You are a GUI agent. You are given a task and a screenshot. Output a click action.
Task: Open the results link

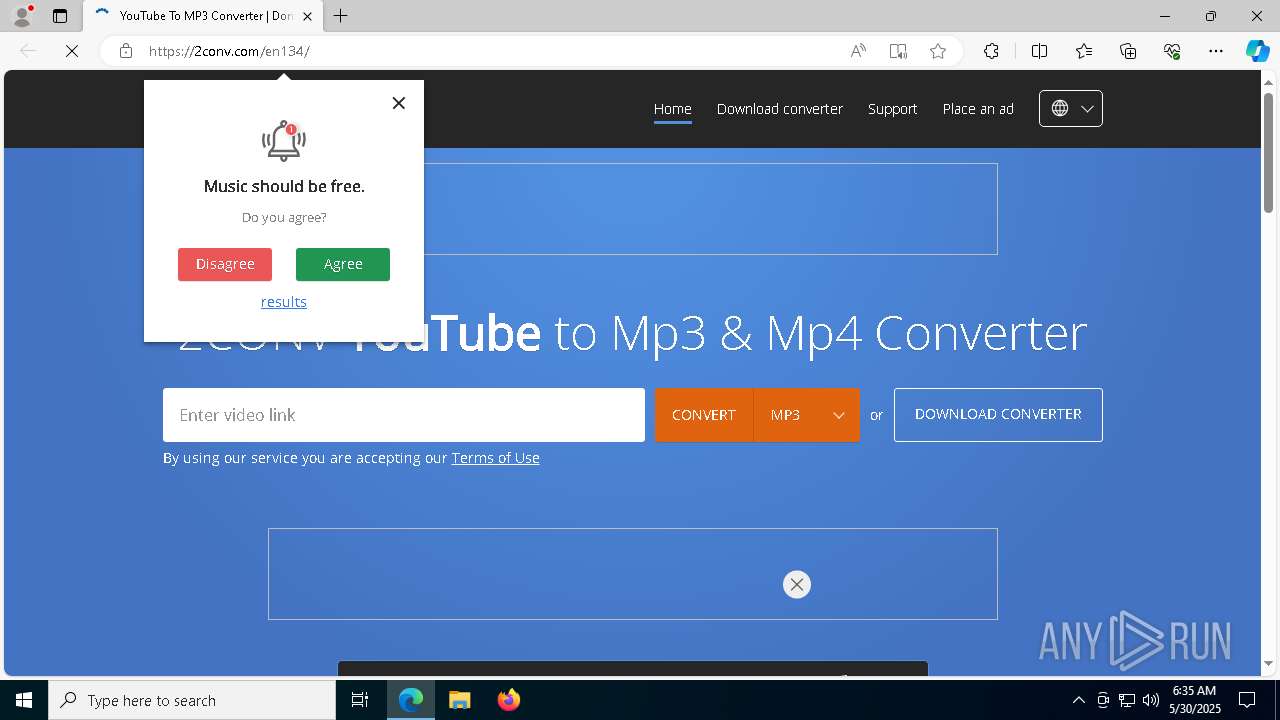[x=284, y=302]
